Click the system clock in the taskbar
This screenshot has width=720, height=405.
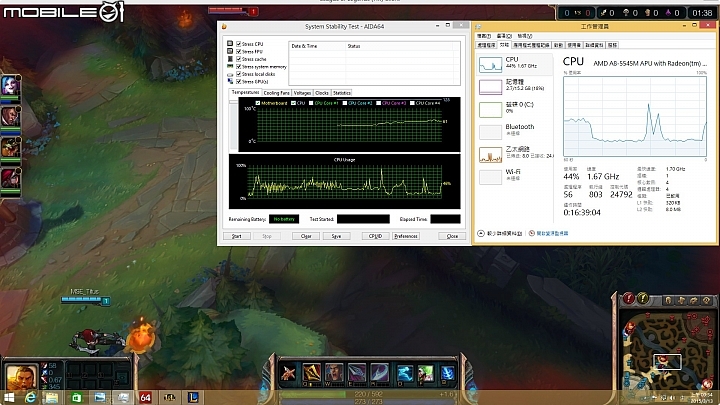[x=703, y=398]
